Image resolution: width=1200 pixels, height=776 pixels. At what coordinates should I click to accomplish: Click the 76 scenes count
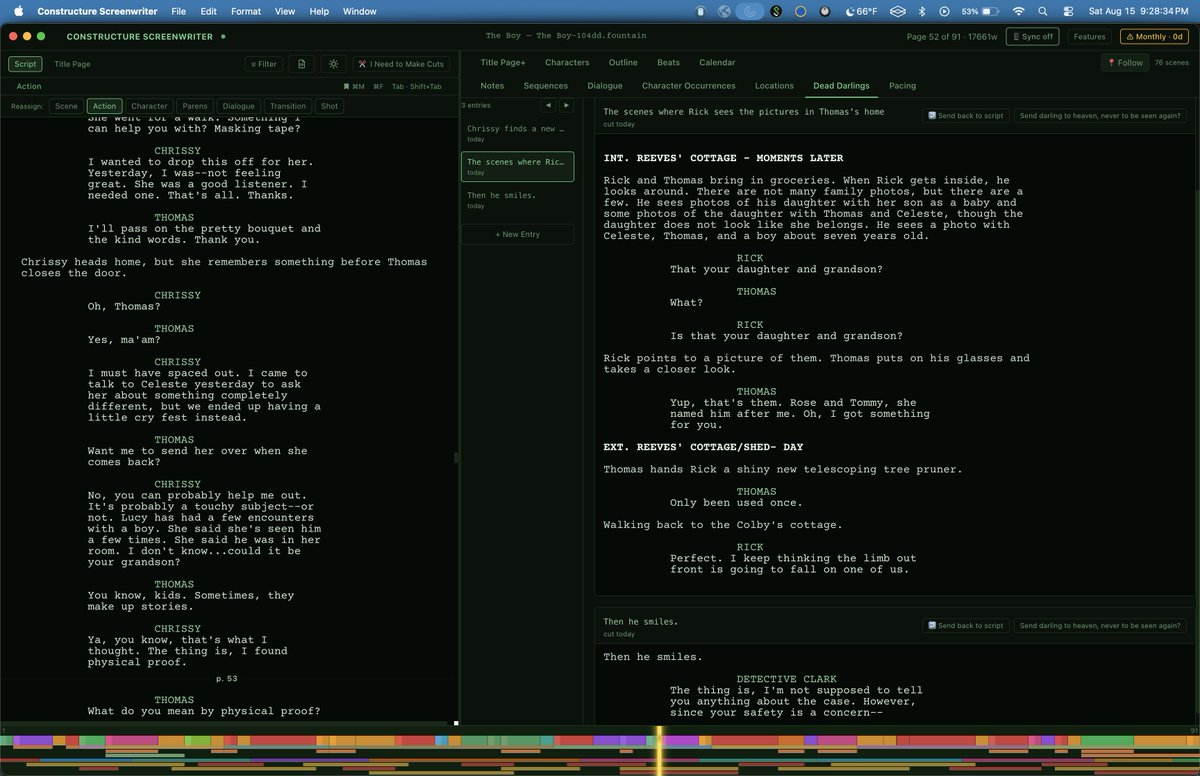[1172, 63]
